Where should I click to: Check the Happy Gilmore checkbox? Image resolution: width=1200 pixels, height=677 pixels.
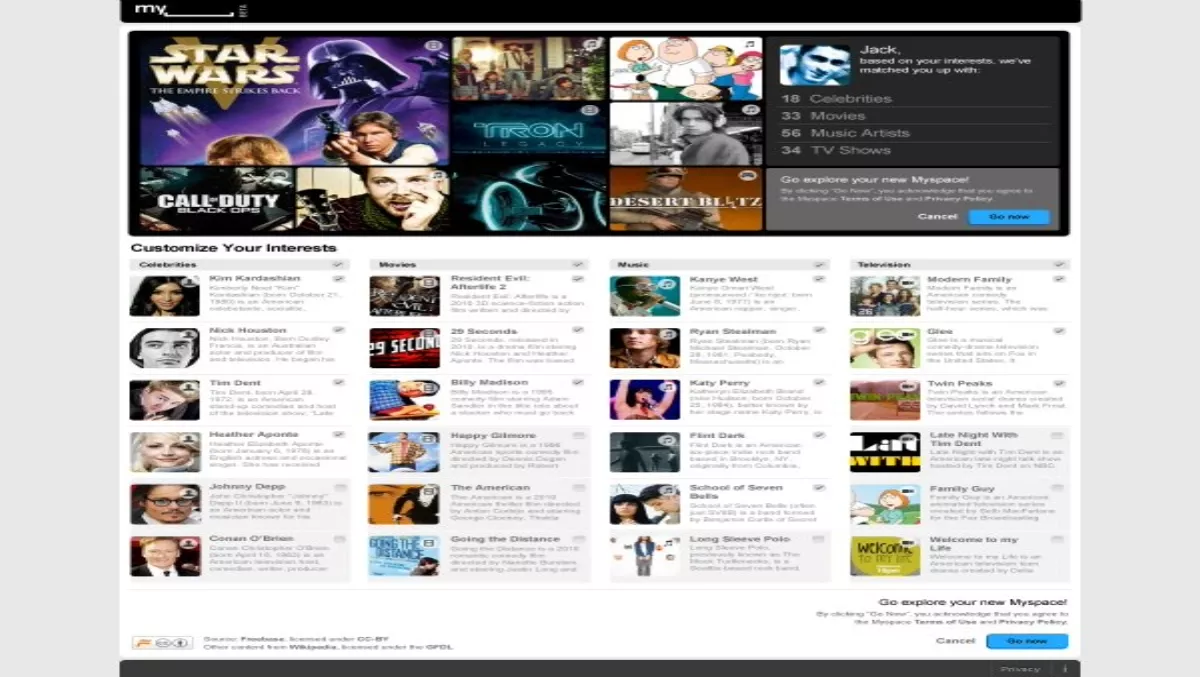pyautogui.click(x=579, y=435)
